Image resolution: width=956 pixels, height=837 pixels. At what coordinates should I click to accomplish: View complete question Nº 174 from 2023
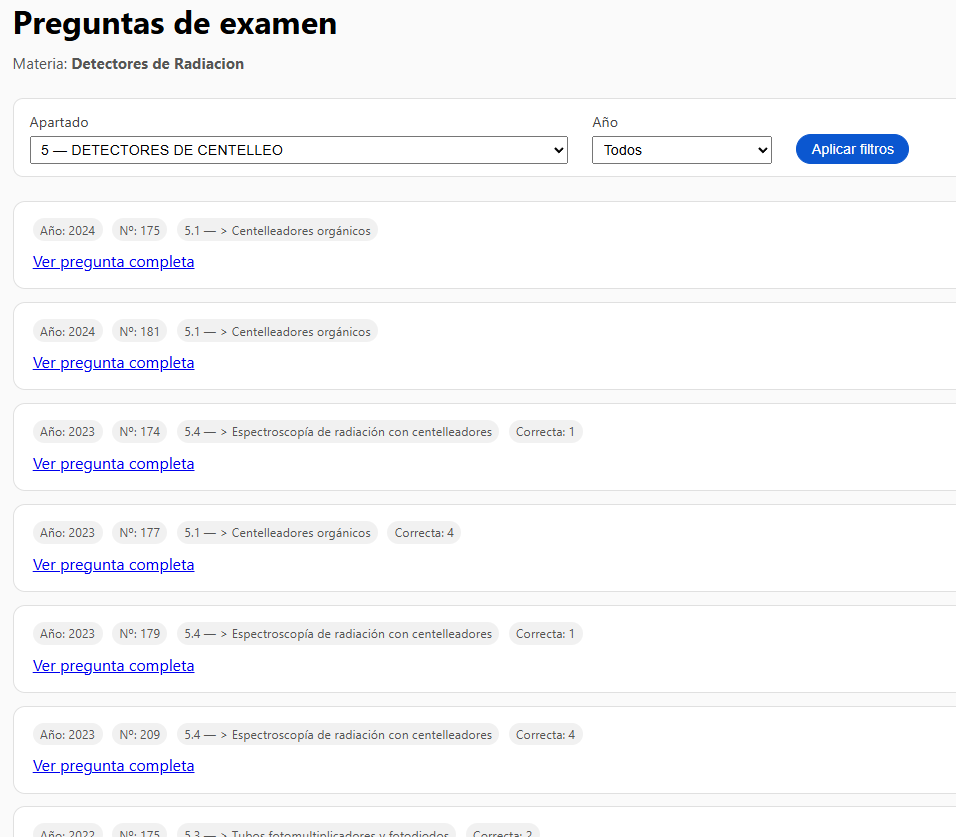tap(113, 464)
